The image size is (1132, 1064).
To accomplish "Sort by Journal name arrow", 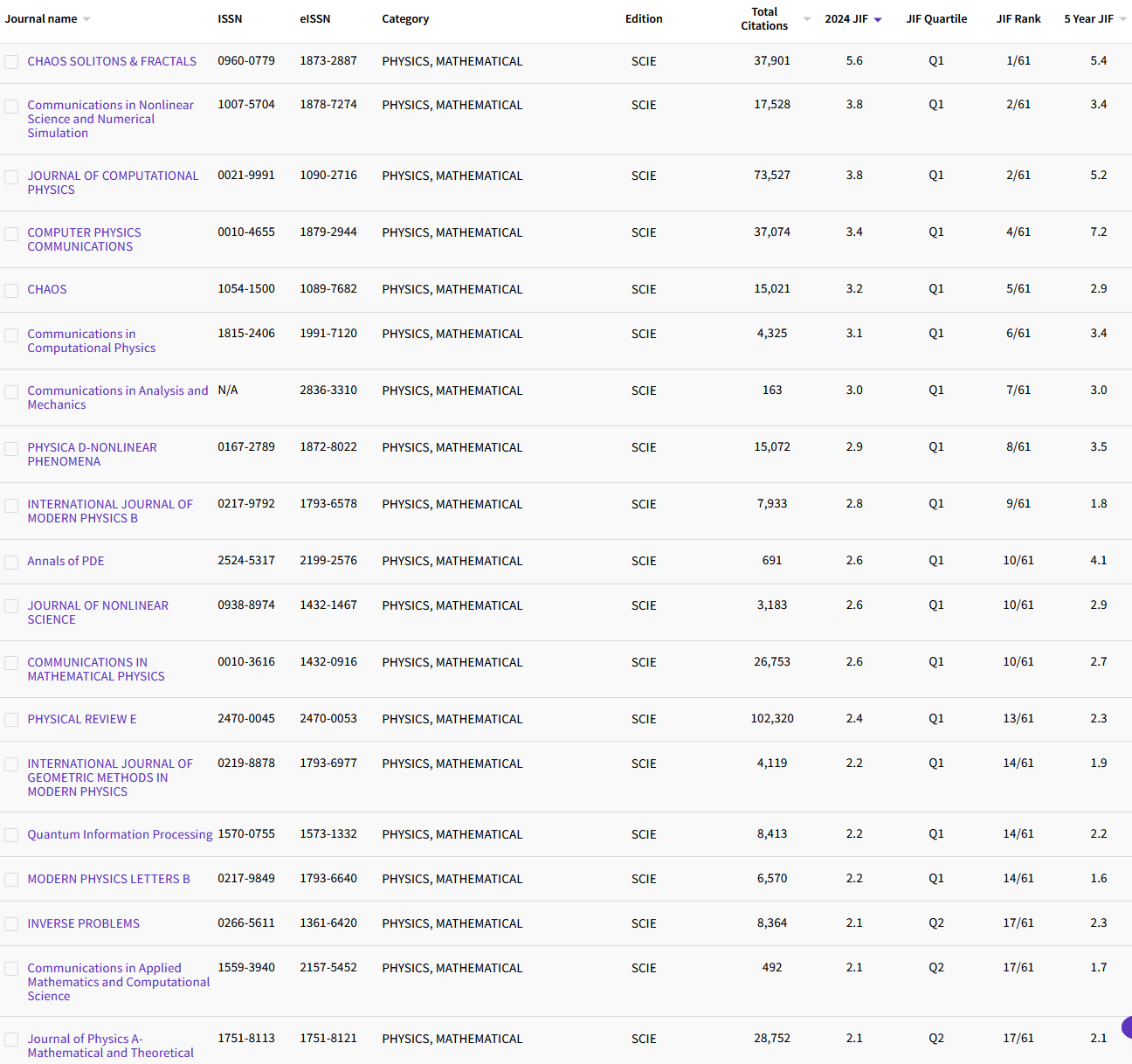I will click(x=86, y=19).
